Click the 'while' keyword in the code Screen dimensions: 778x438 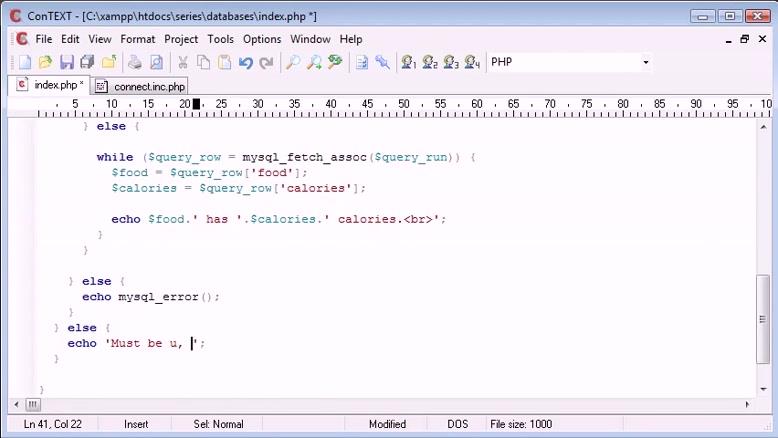tap(115, 157)
